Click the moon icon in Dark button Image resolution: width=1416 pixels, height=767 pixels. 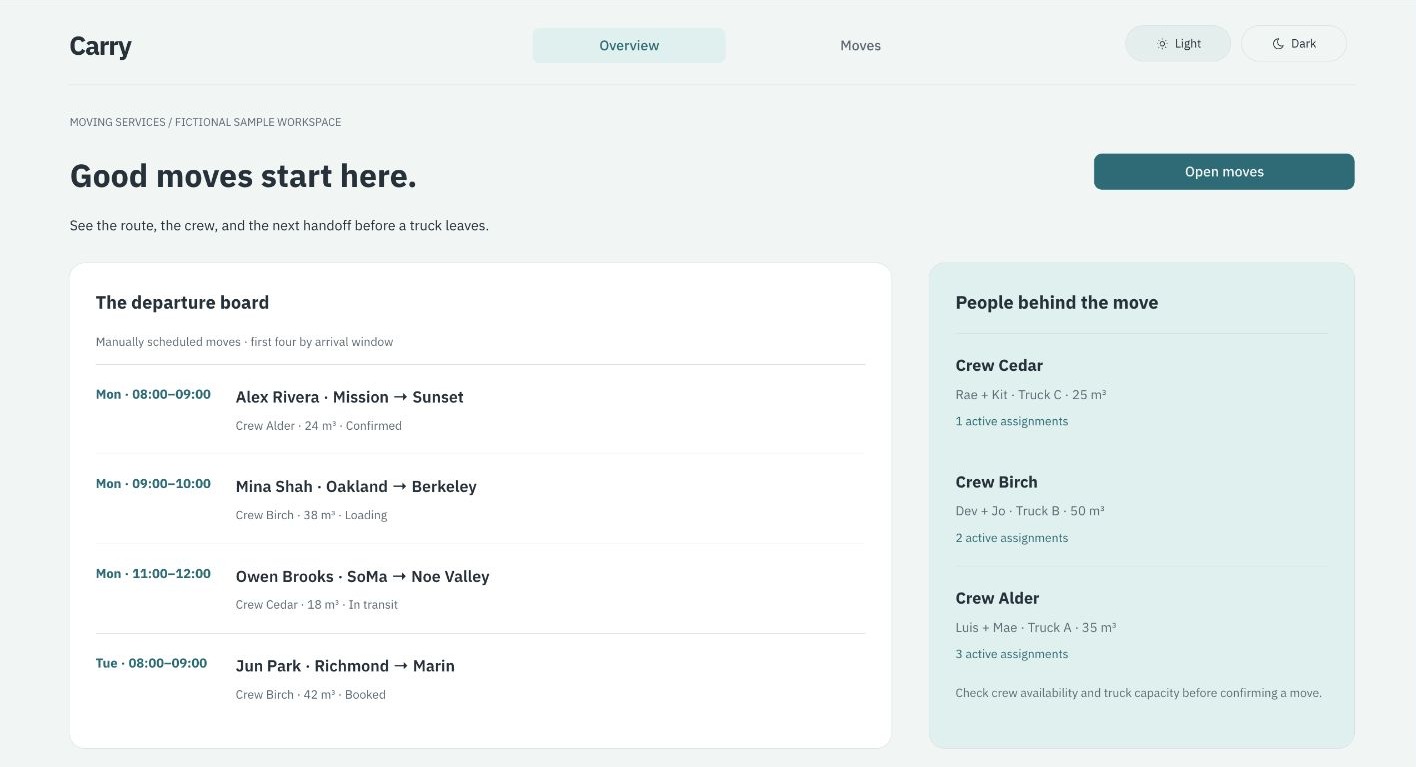point(1278,44)
